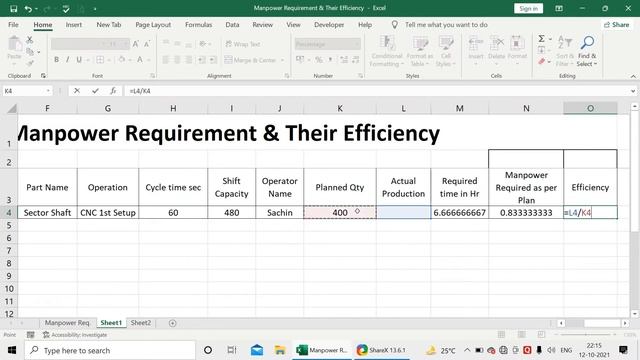Toggle Italic formatting
This screenshot has height=360, width=640.
67,60
